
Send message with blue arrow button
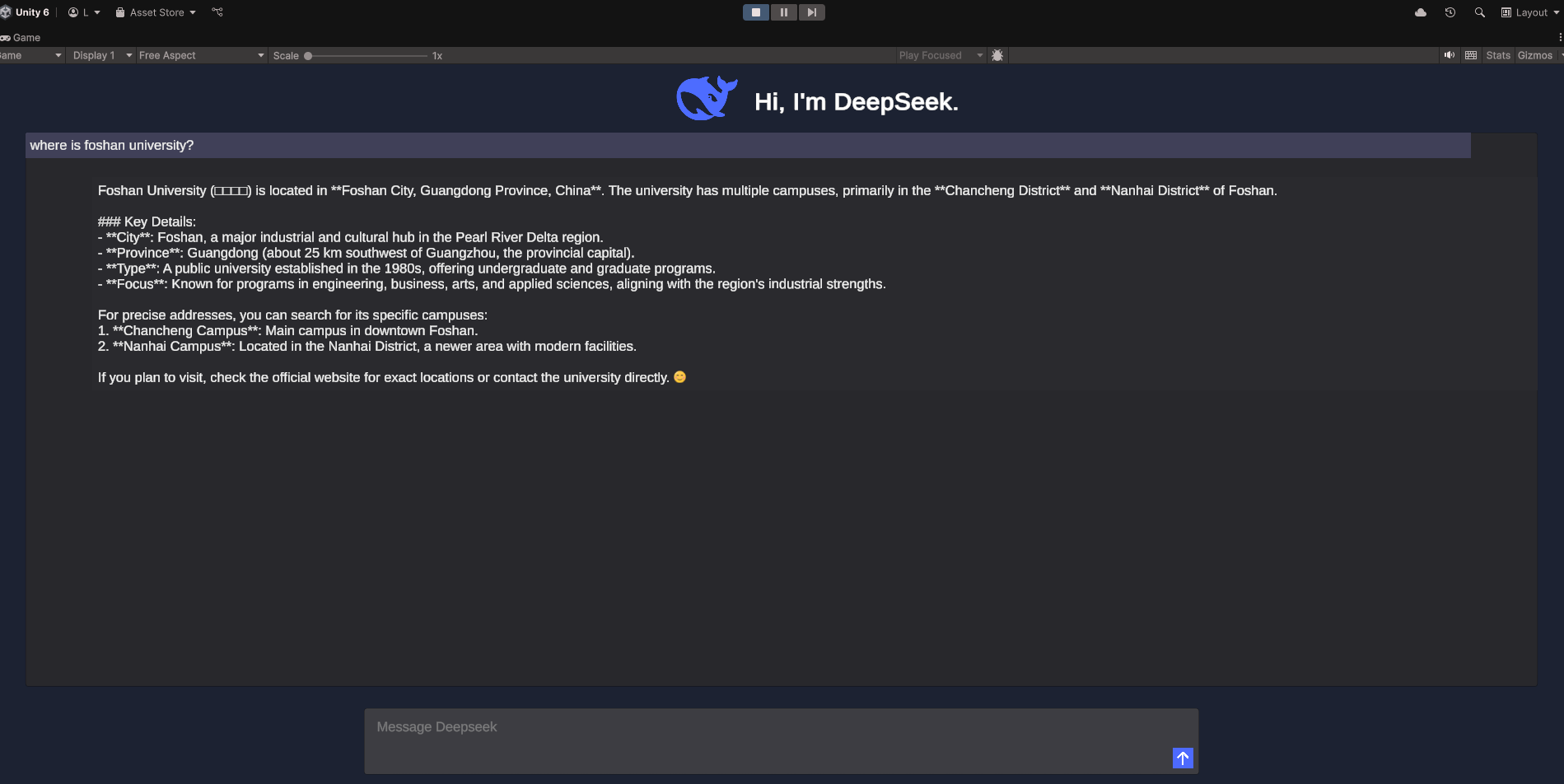[1183, 758]
